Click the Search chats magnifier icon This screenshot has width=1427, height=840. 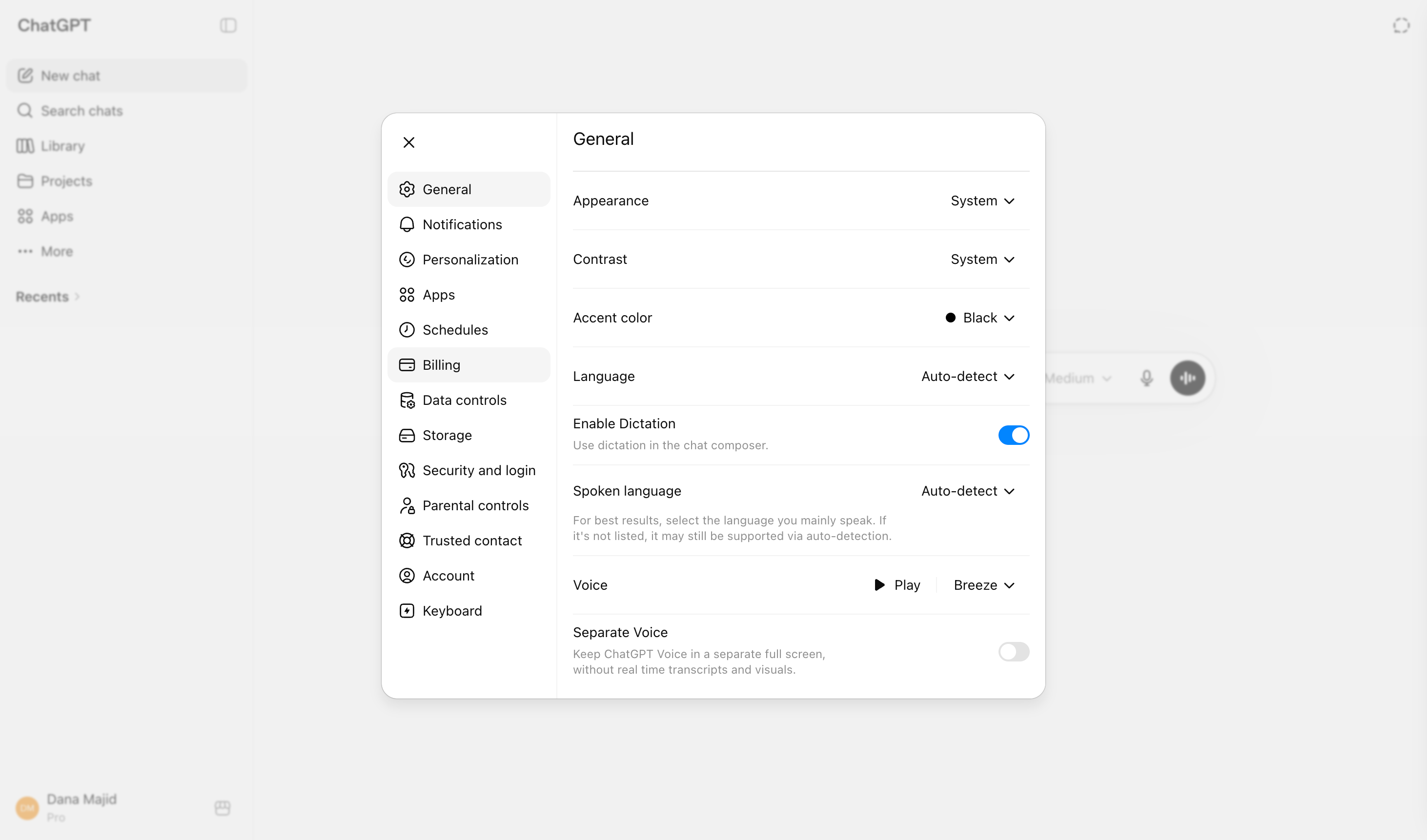(x=24, y=110)
